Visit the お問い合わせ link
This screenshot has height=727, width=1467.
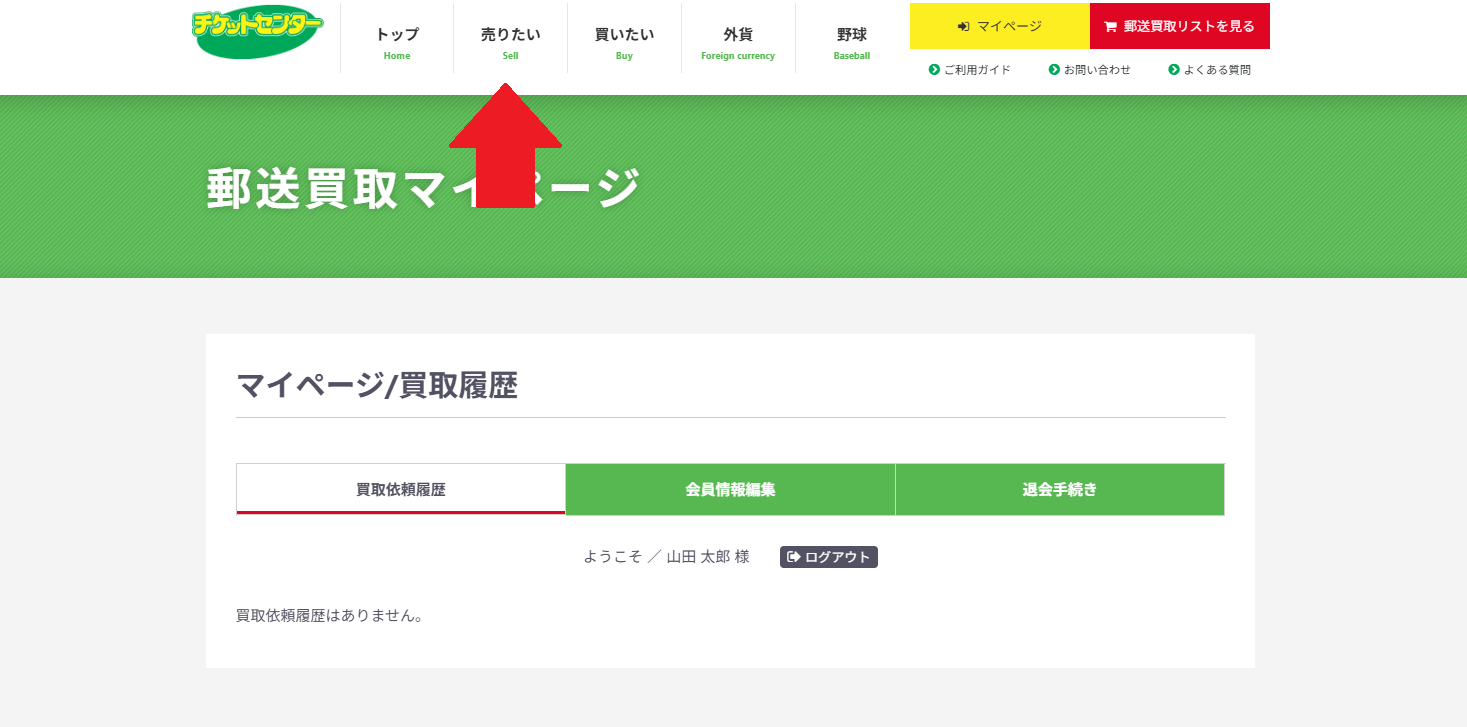[x=1090, y=70]
